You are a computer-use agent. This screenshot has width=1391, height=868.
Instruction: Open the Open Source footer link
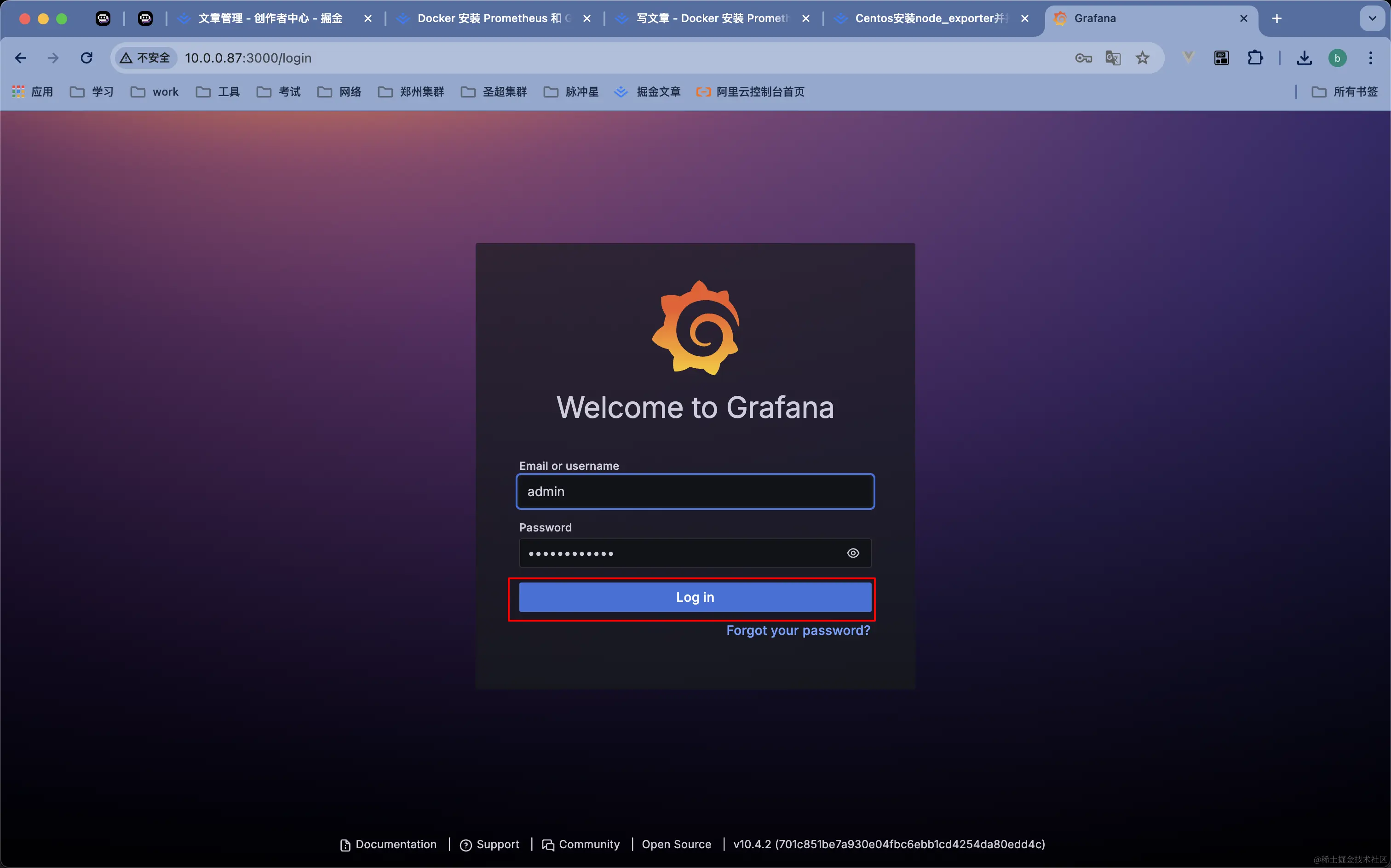click(x=677, y=845)
